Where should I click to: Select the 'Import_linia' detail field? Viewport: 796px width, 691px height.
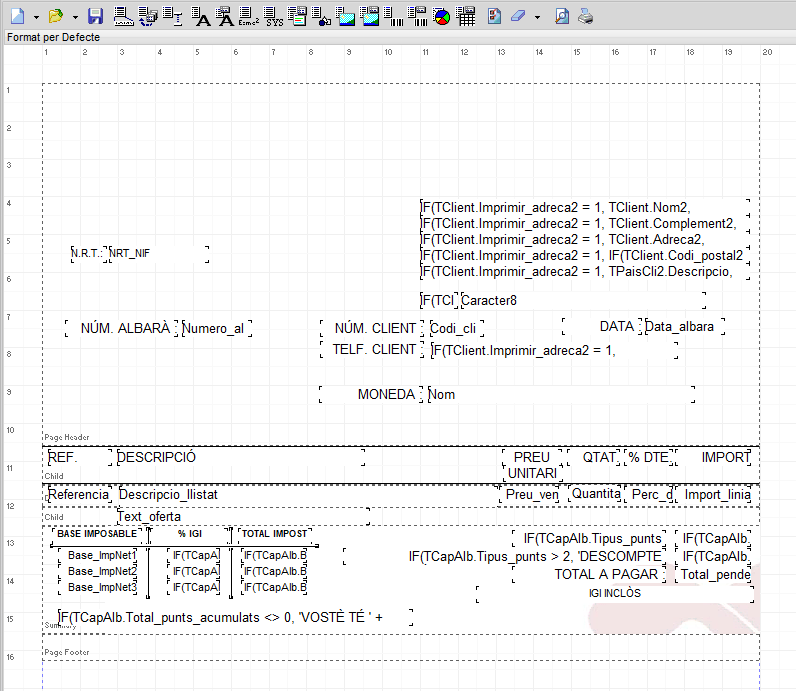point(714,495)
